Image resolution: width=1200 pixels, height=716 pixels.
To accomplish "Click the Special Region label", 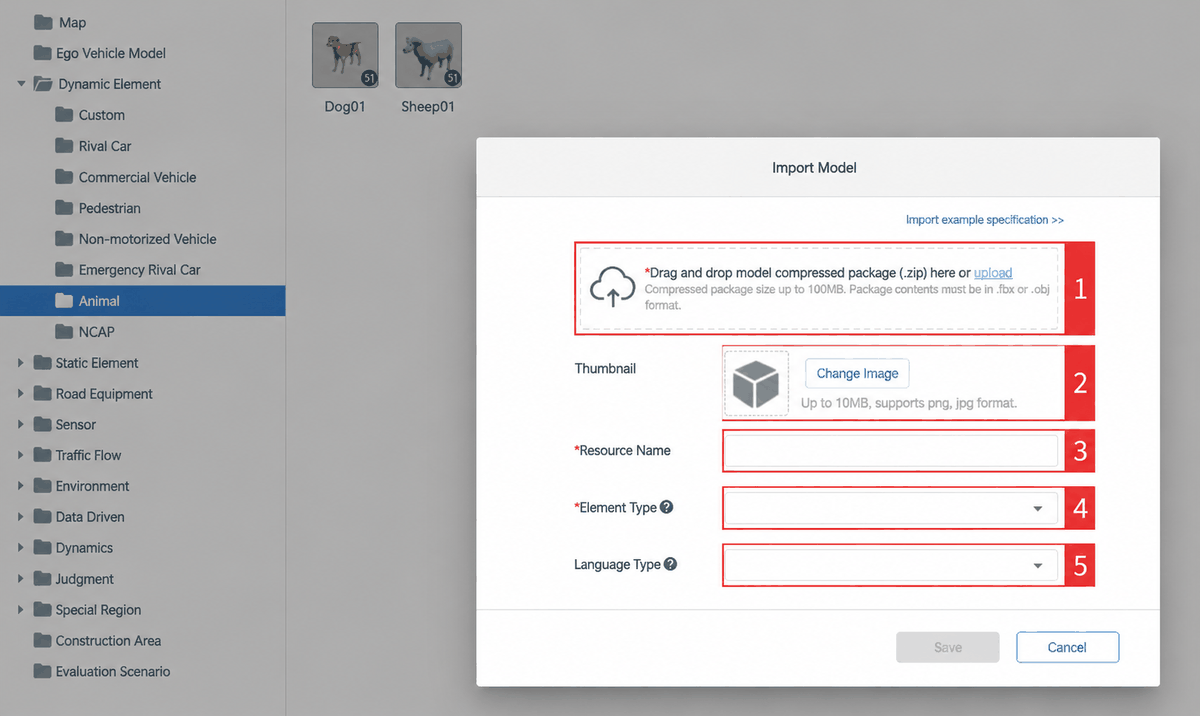I will point(98,610).
